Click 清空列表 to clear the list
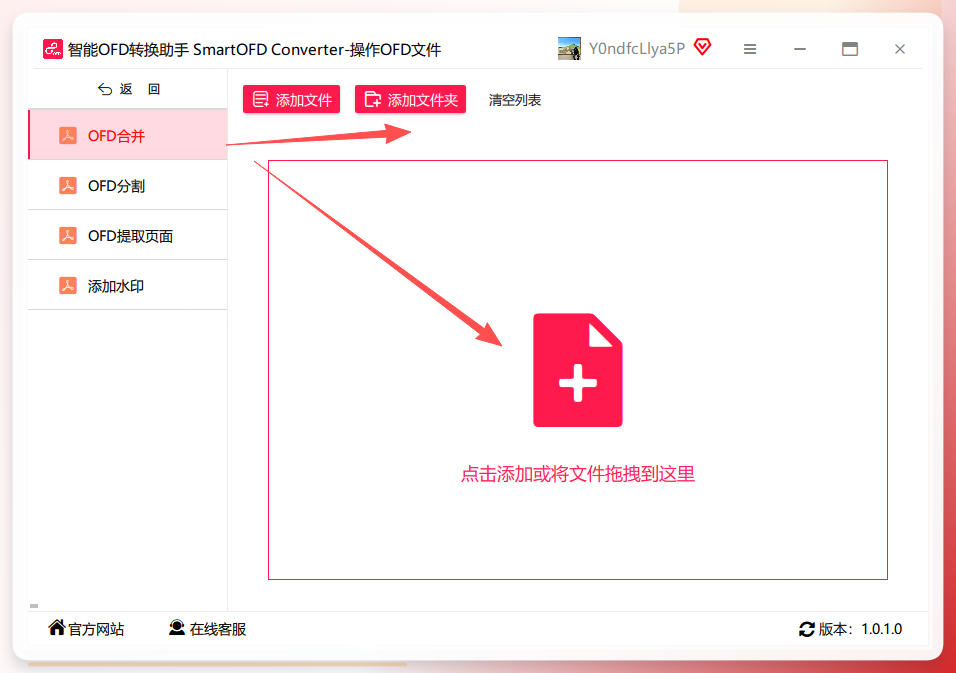This screenshot has width=956, height=673. (x=515, y=100)
